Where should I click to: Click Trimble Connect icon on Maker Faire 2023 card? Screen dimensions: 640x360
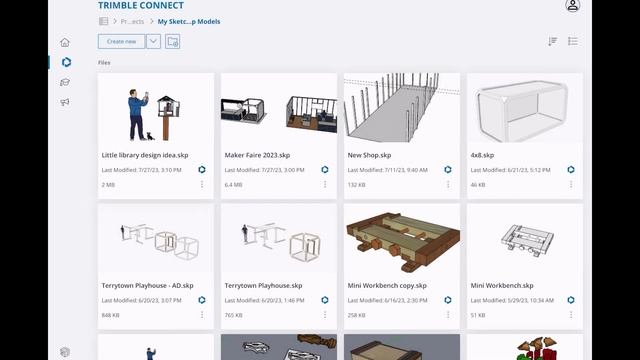tap(325, 169)
